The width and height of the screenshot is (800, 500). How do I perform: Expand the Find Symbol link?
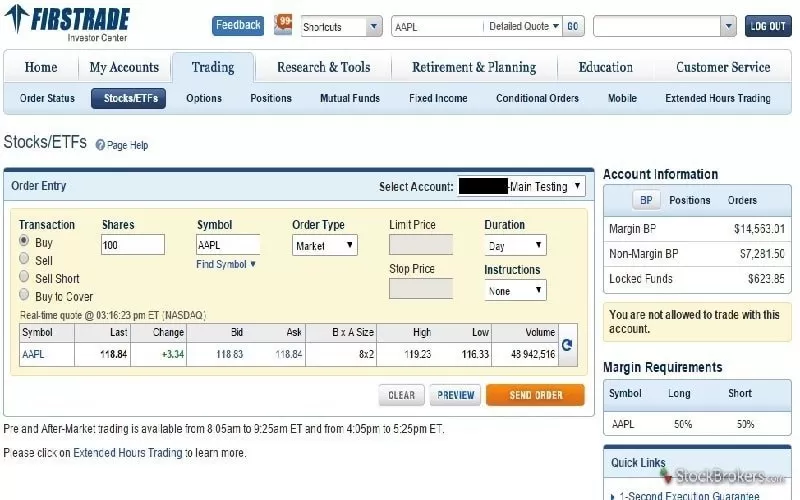pyautogui.click(x=226, y=264)
